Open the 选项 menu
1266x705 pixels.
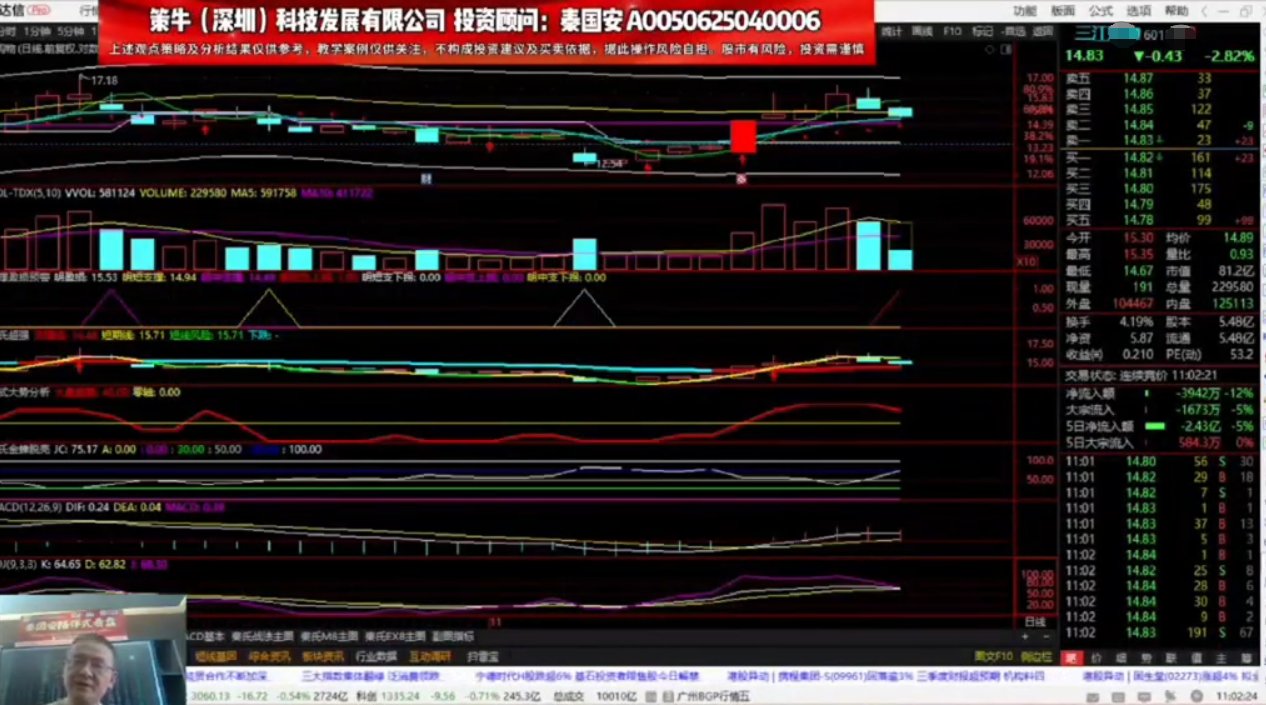[1138, 10]
